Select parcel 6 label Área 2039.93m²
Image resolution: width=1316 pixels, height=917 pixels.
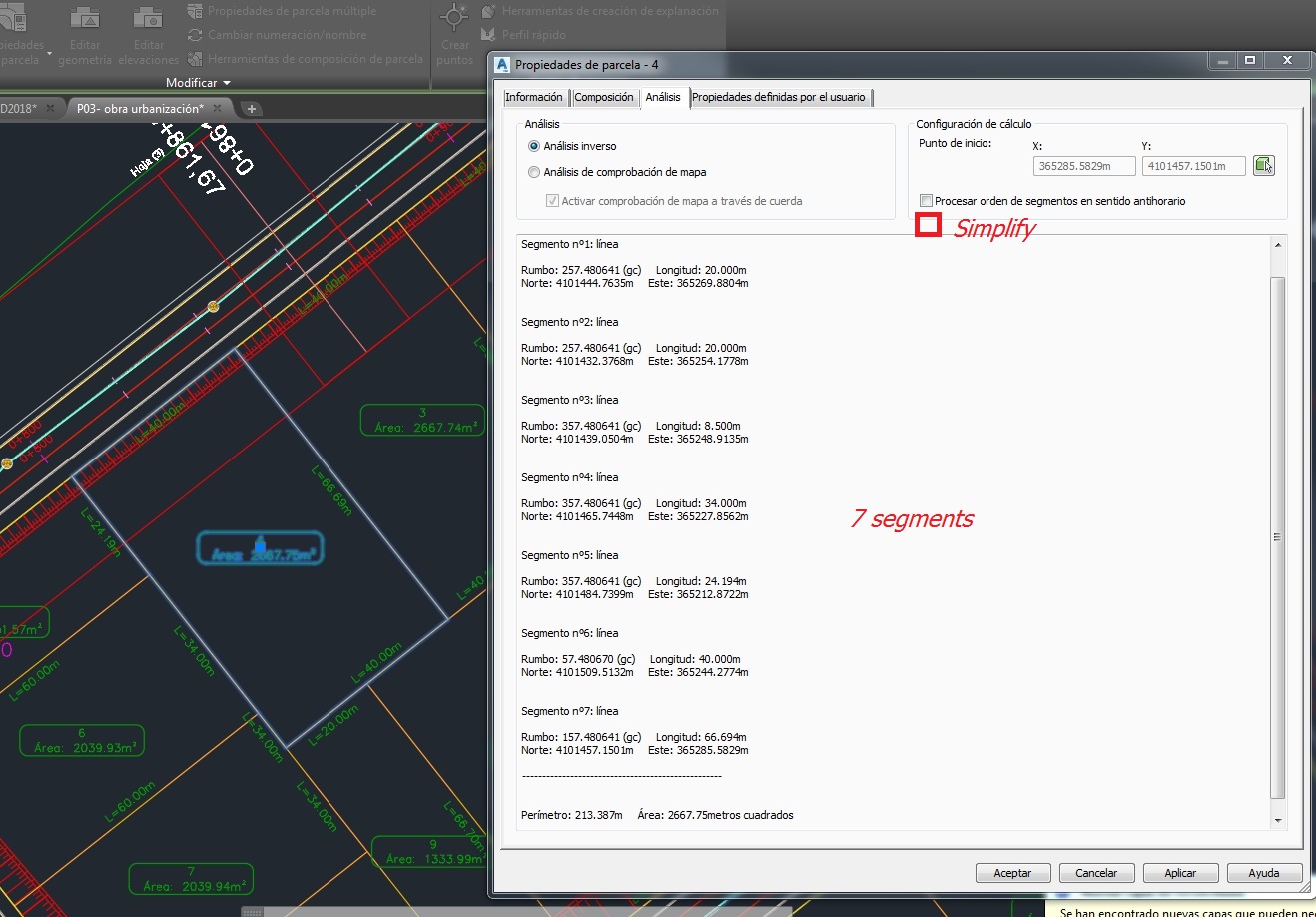(x=82, y=740)
